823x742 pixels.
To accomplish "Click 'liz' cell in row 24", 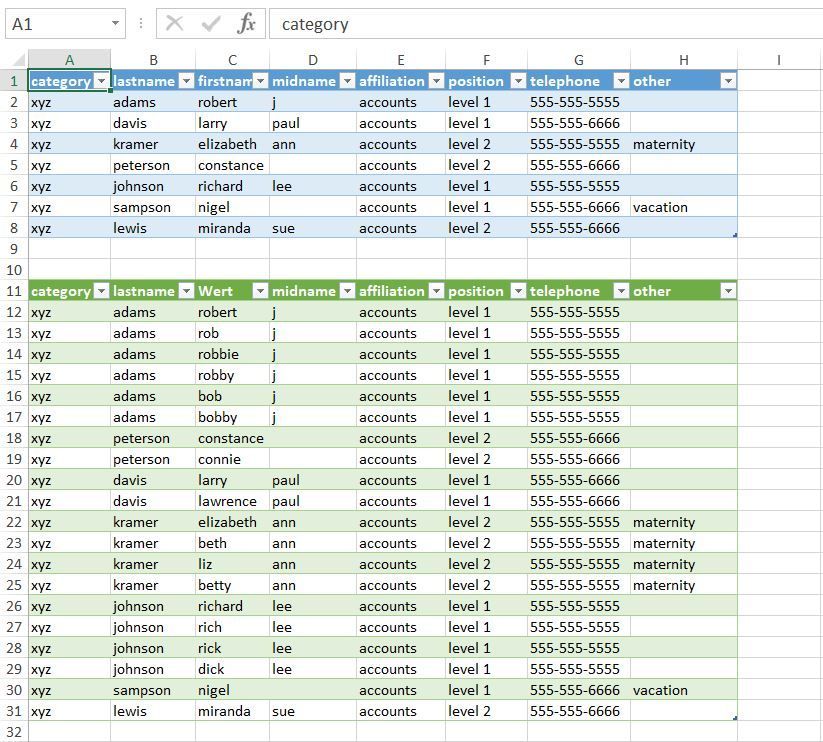I will pyautogui.click(x=233, y=564).
